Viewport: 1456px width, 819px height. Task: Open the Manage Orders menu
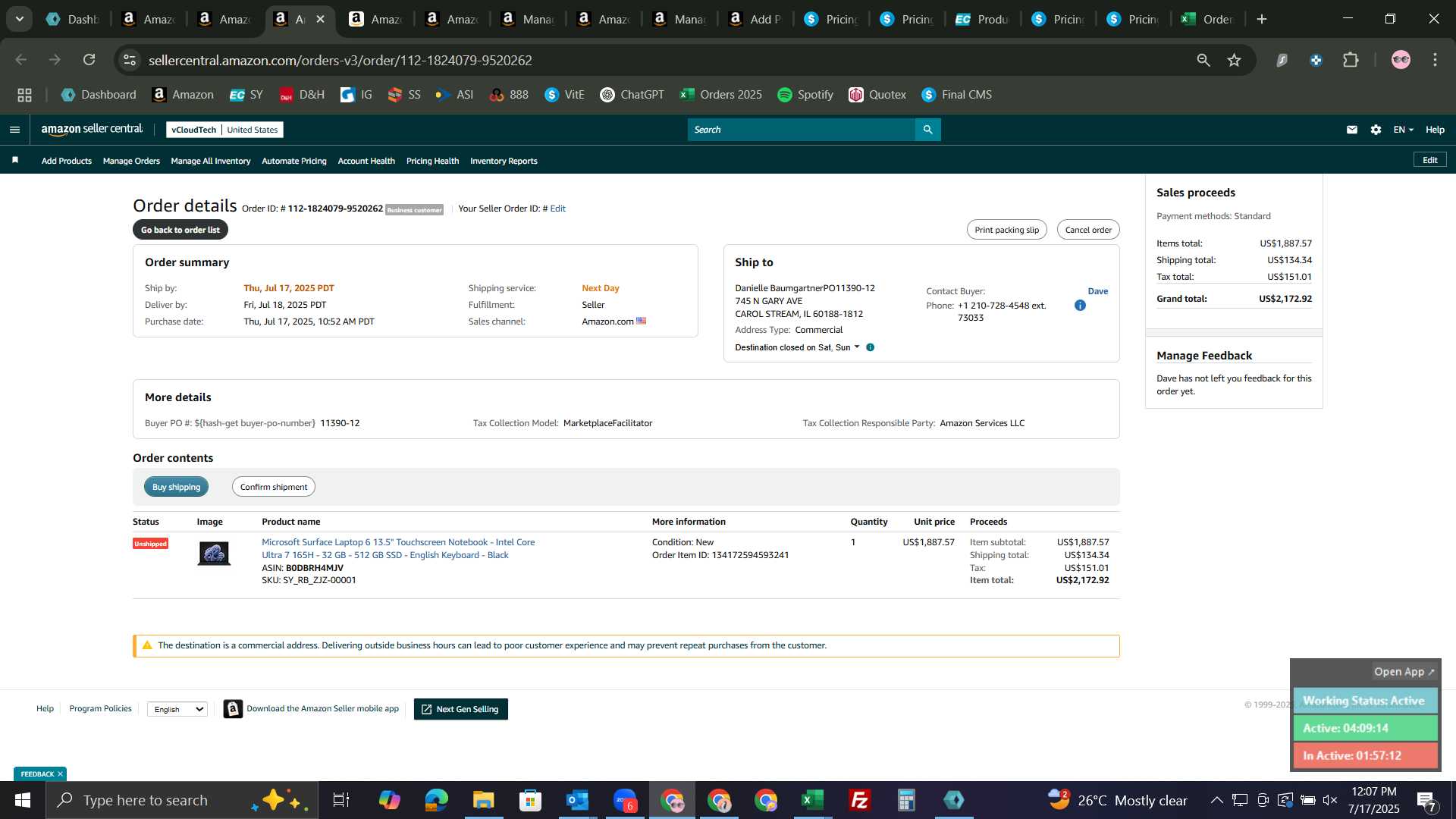[131, 161]
